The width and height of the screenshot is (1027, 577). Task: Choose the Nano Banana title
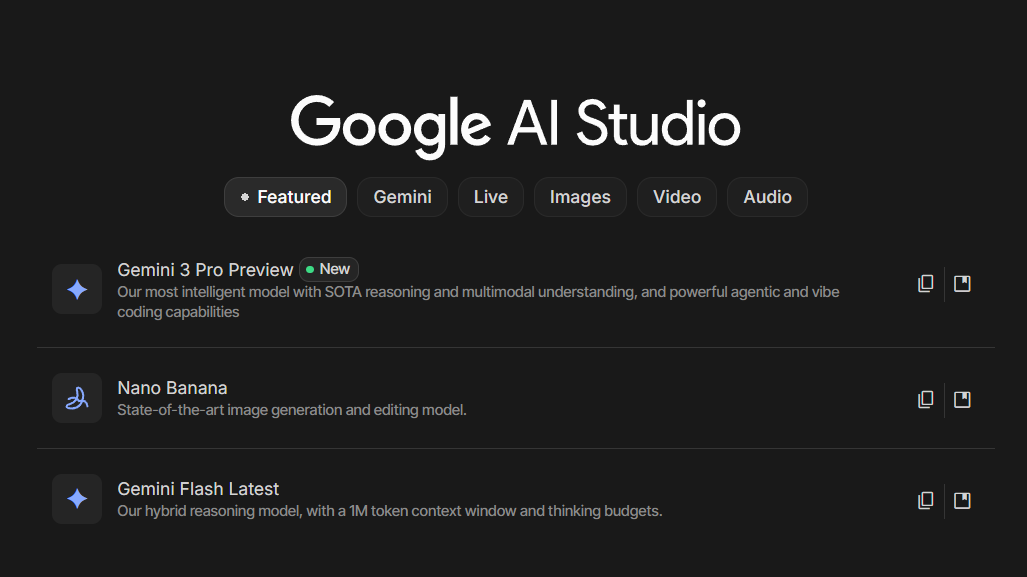[x=172, y=388]
